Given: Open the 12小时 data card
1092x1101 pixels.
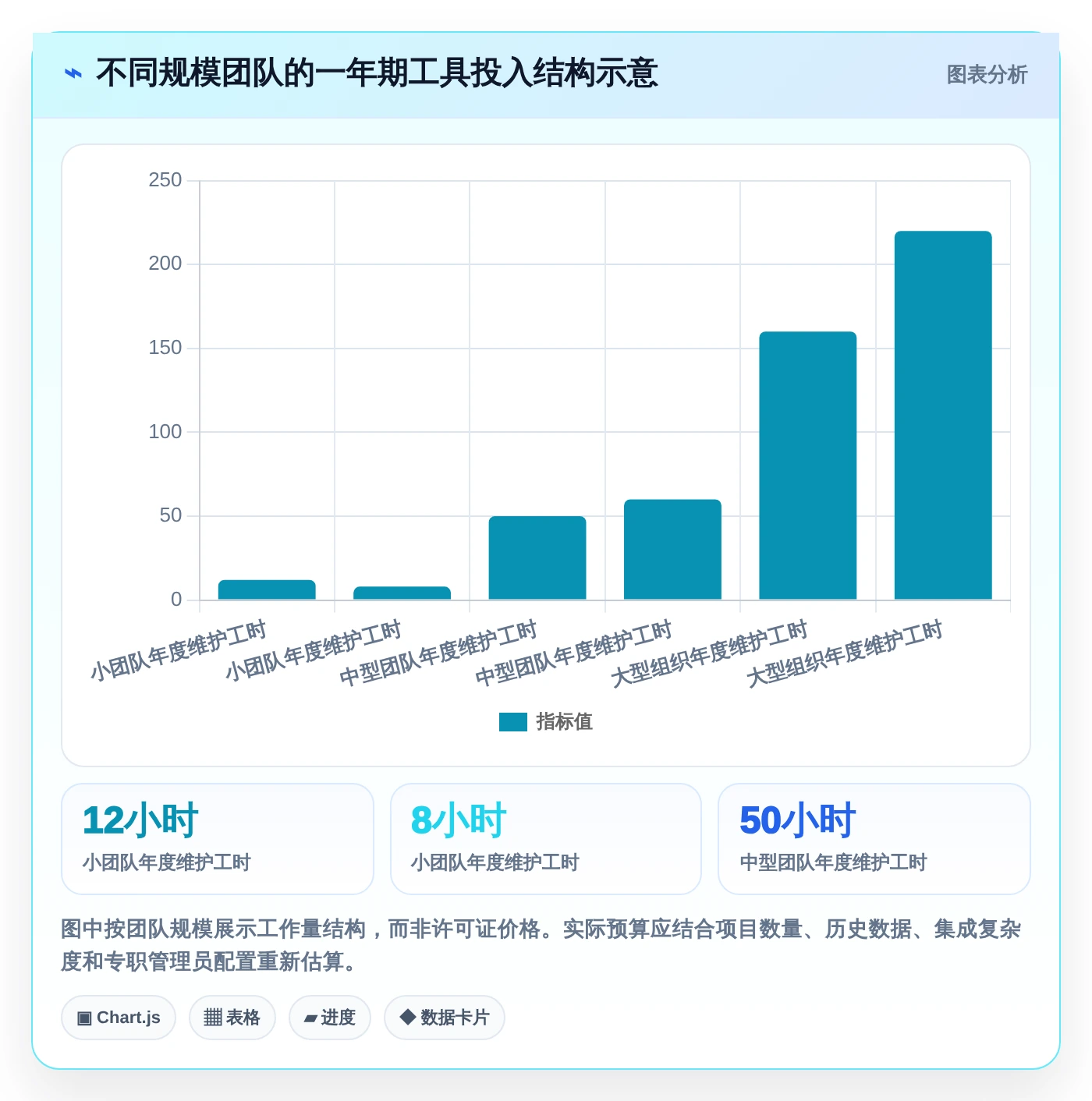Looking at the screenshot, I should tap(218, 839).
